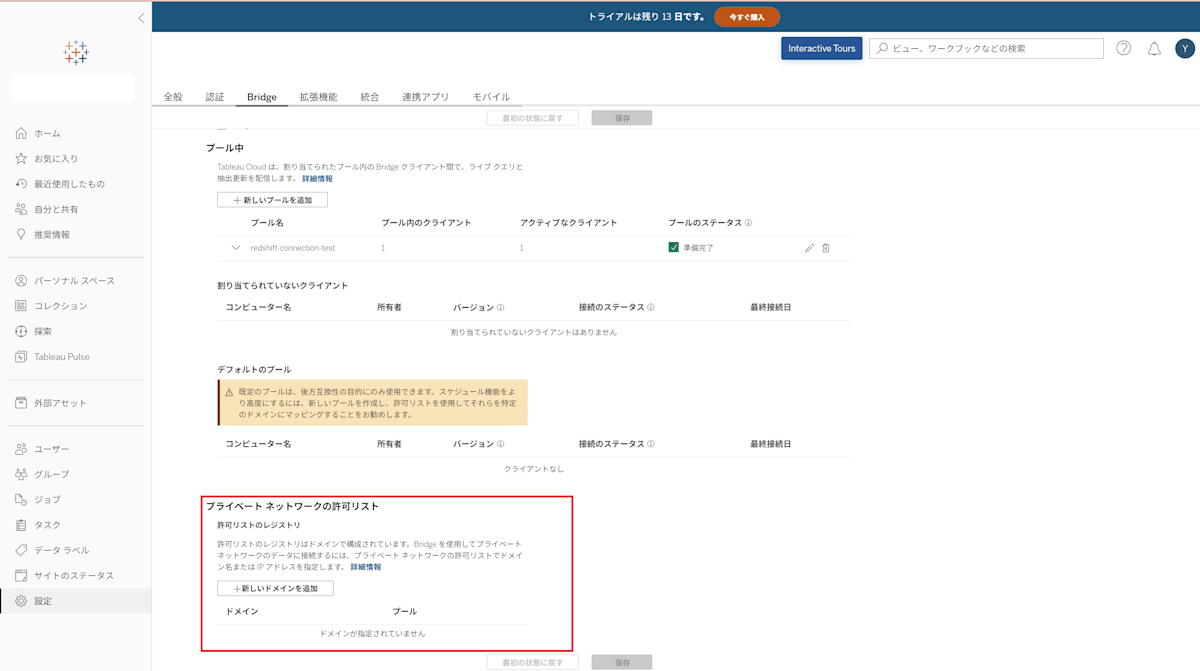Click the top 保存 button
This screenshot has height=671, width=1200.
click(x=622, y=118)
